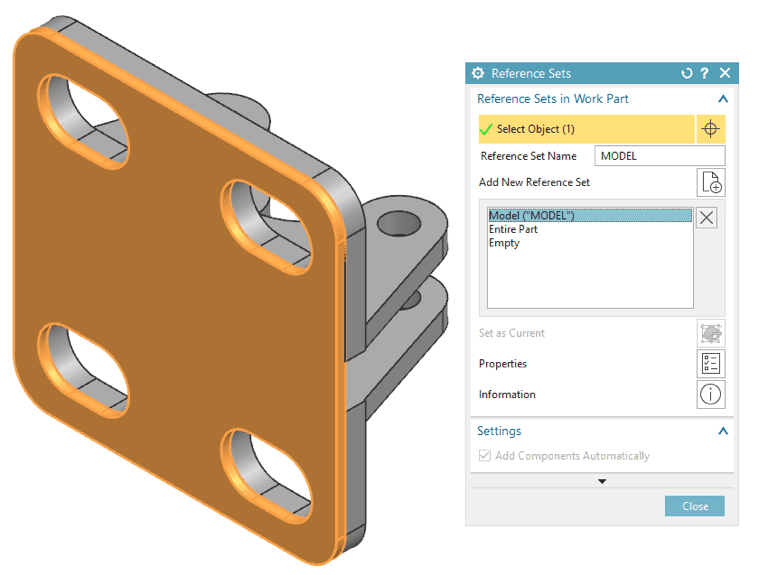Select Model ("MODEL") in the list
The height and width of the screenshot is (575, 758).
590,215
